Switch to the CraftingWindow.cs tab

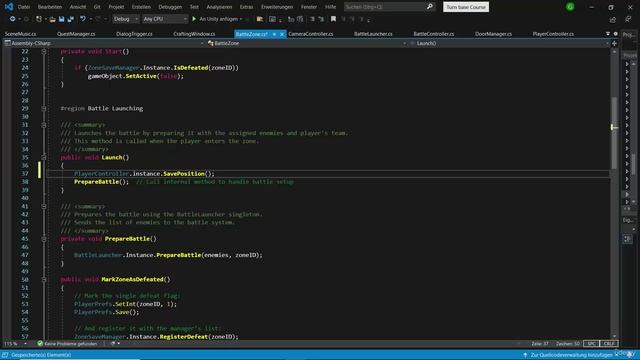194,34
